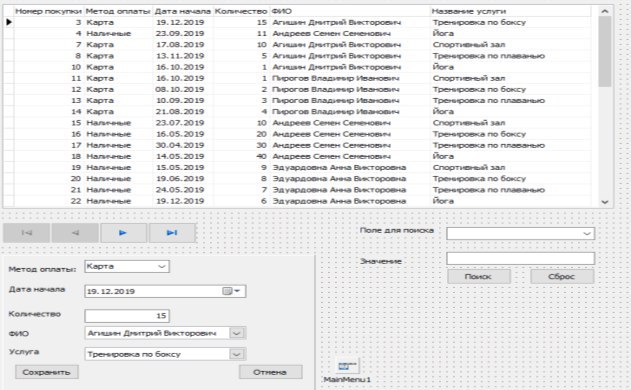Select date cell 16.05.2019
This screenshot has height=390, width=631.
click(x=180, y=134)
